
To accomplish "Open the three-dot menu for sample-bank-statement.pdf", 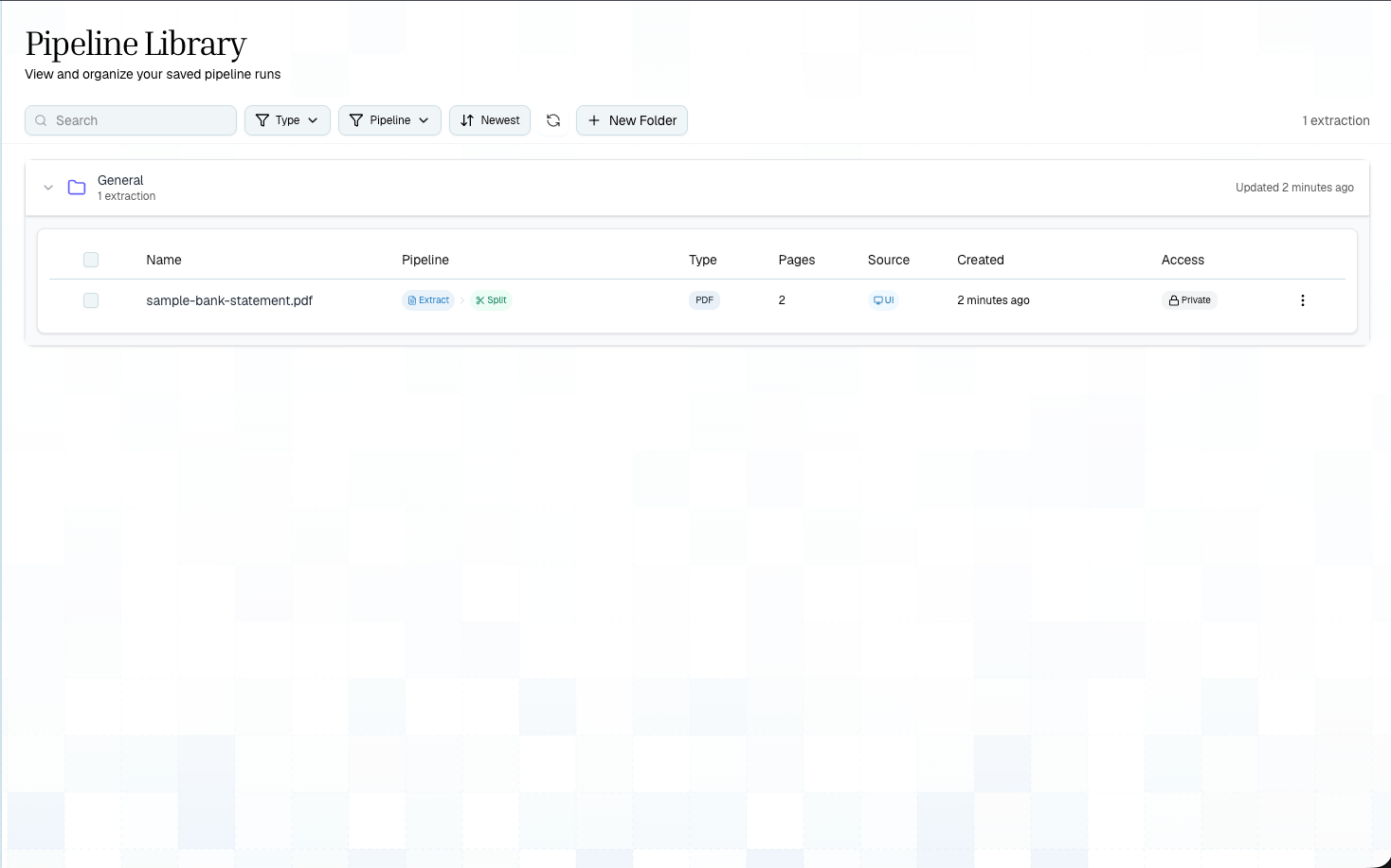I will point(1303,300).
